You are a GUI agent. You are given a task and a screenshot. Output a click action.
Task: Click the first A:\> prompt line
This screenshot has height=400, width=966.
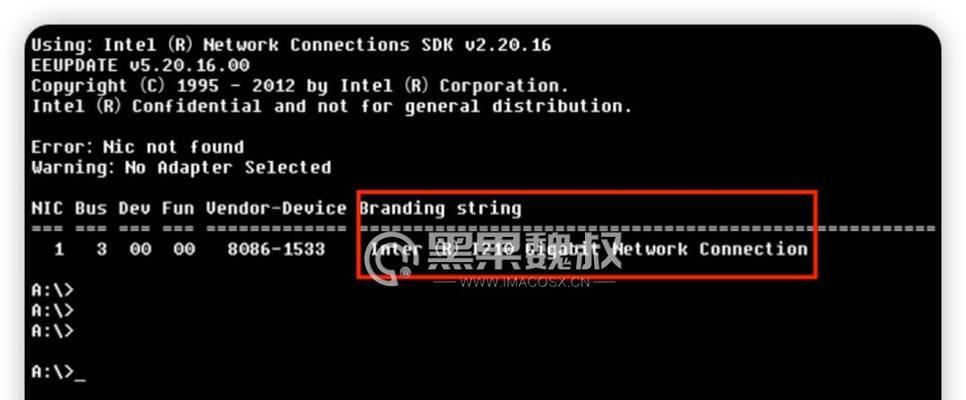coord(52,290)
